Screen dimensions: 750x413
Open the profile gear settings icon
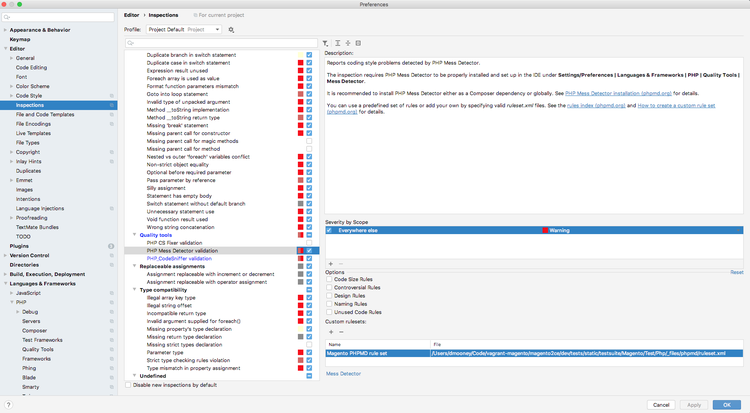tap(231, 30)
